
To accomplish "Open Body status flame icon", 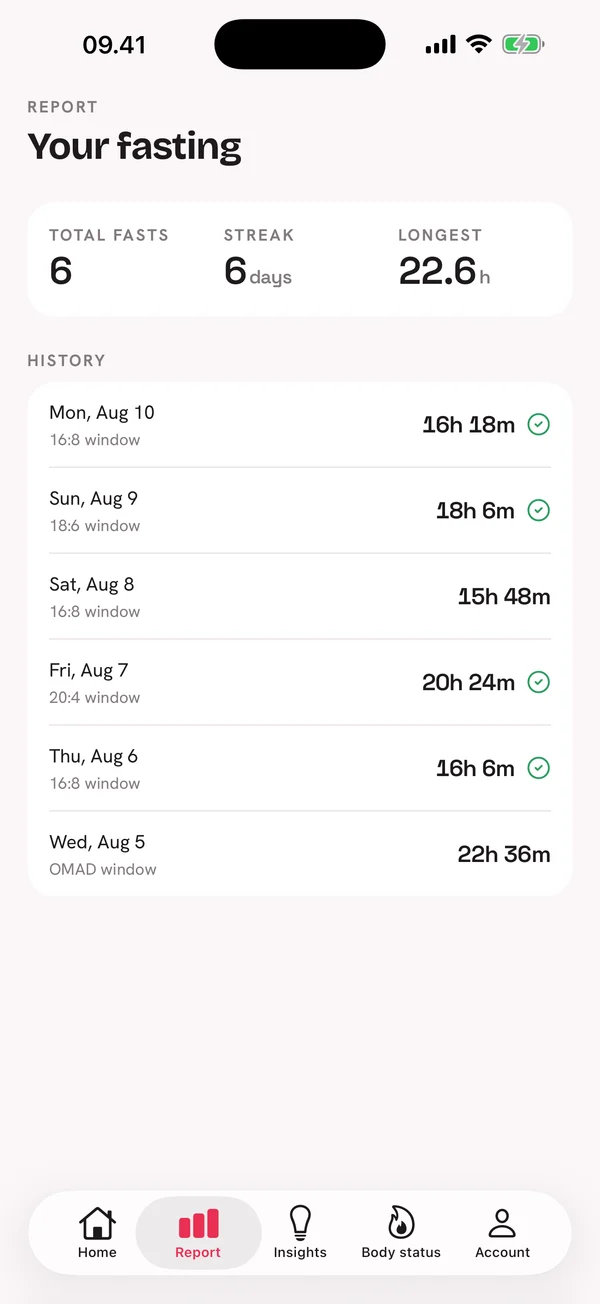I will point(401,1223).
